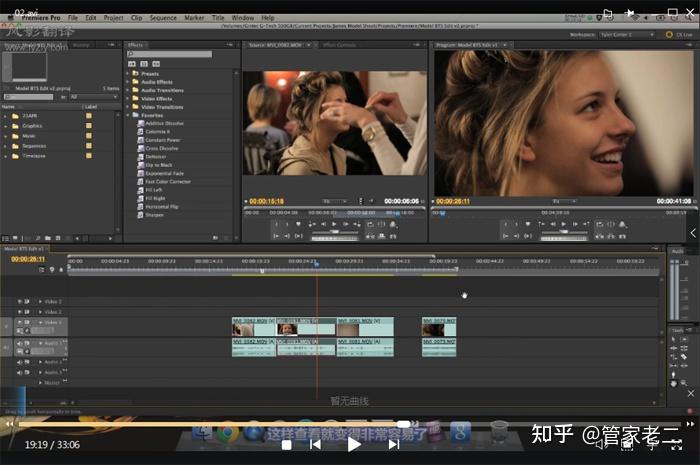Select the MVI_0073.MOV clip on timeline

[x=438, y=327]
